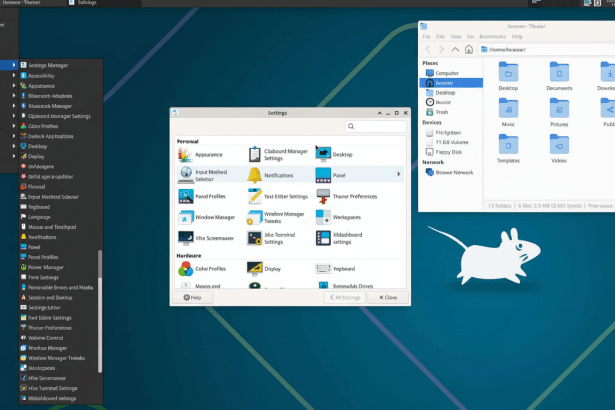Viewport: 615px width, 410px height.
Task: Select Computer in Thunar Places sidebar
Action: [451, 73]
